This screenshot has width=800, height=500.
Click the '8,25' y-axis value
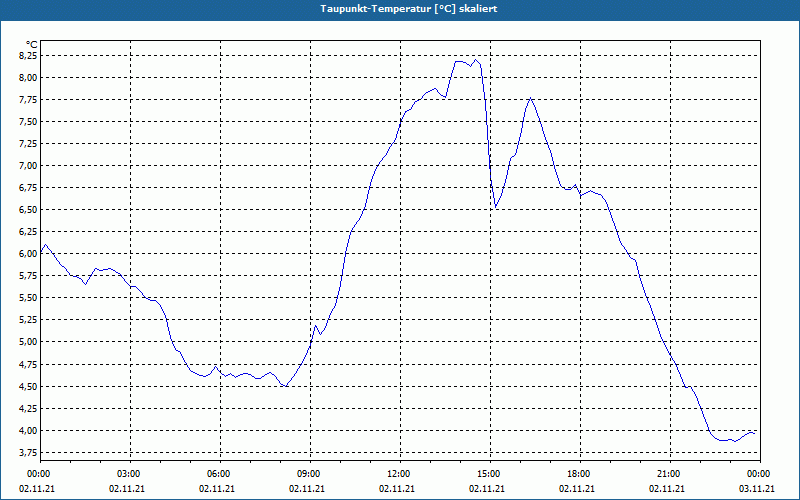(29, 56)
